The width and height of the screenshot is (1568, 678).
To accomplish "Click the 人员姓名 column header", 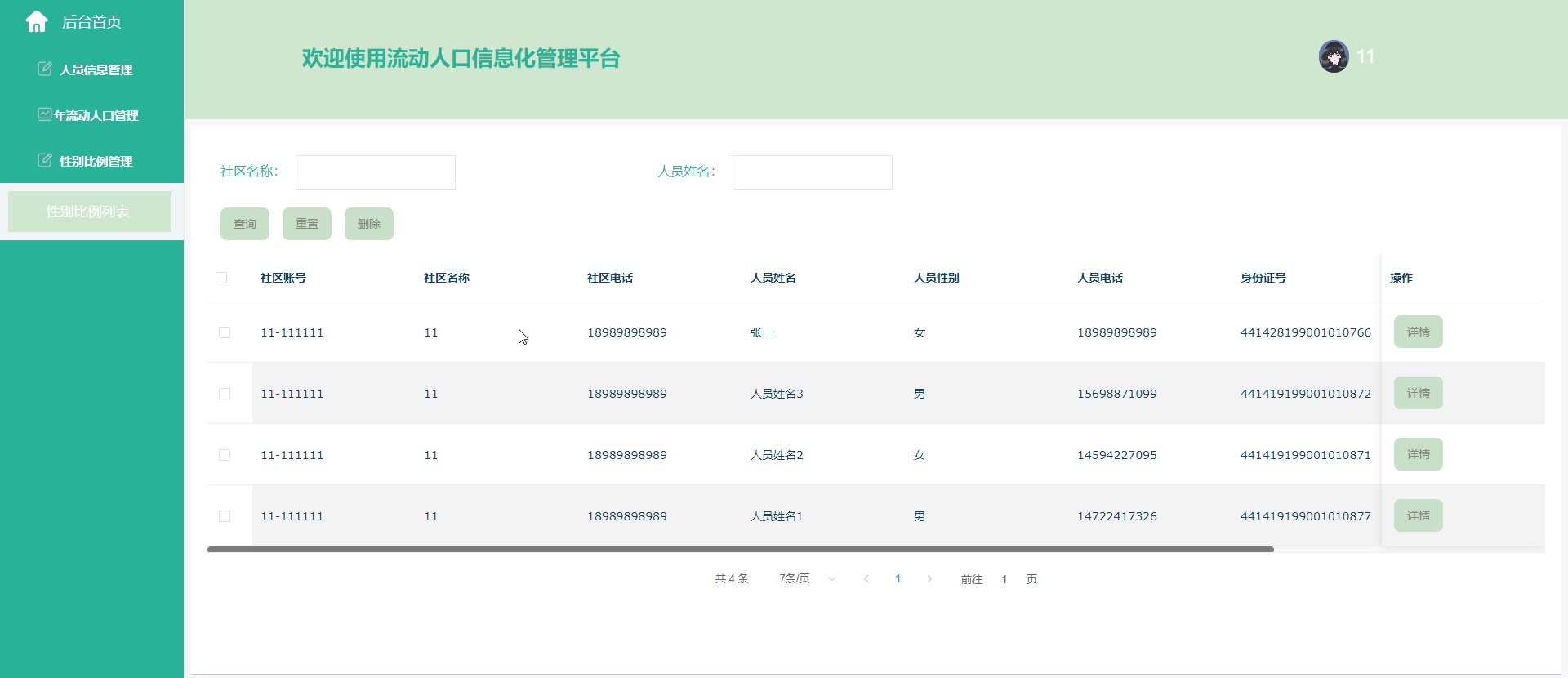I will (773, 278).
